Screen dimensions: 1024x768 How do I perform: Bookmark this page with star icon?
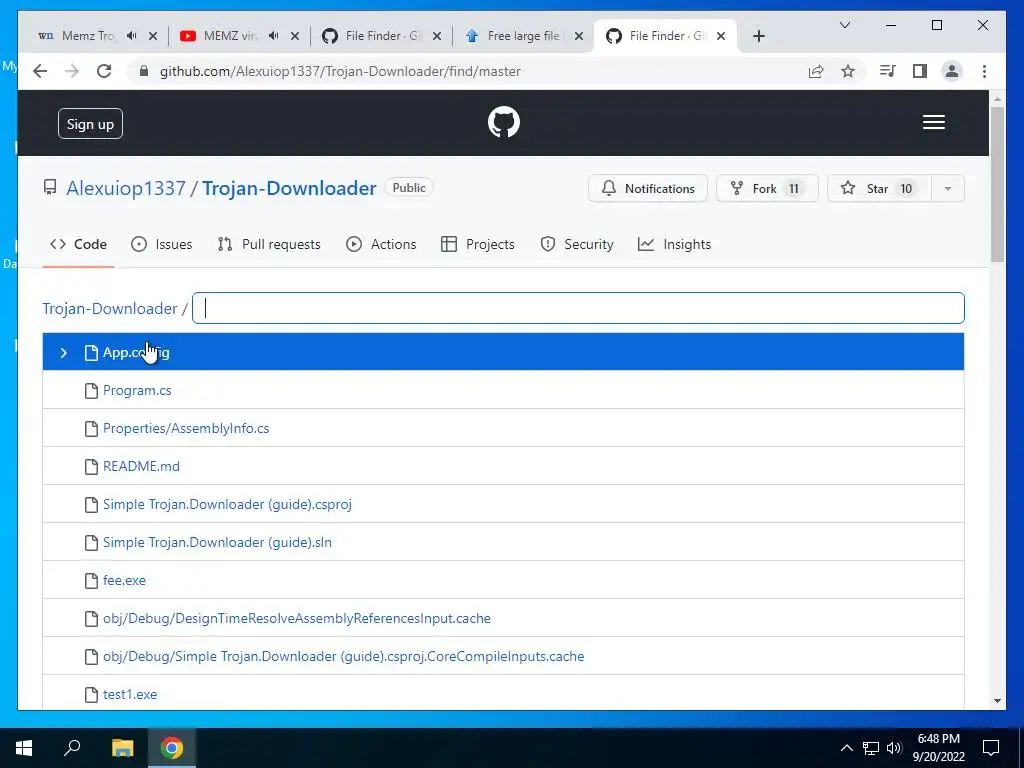coord(848,71)
